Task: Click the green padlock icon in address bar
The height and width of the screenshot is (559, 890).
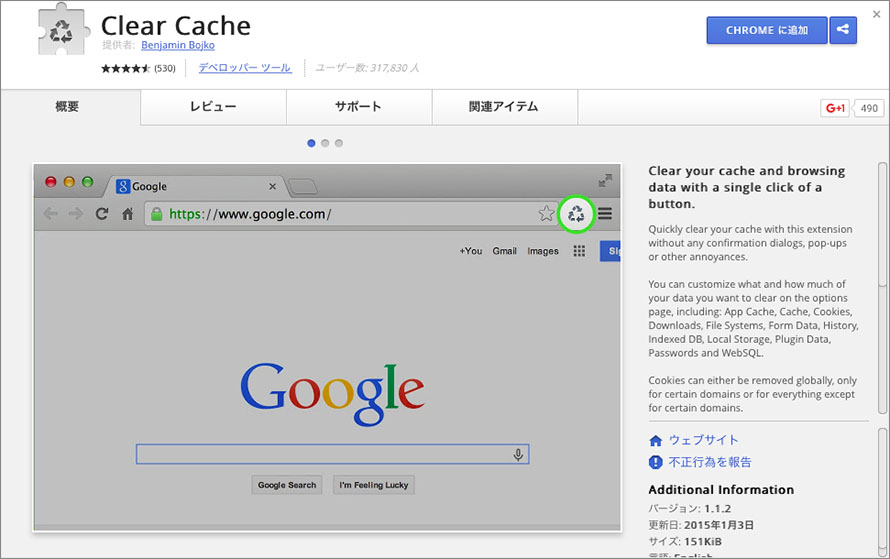Action: coord(156,214)
